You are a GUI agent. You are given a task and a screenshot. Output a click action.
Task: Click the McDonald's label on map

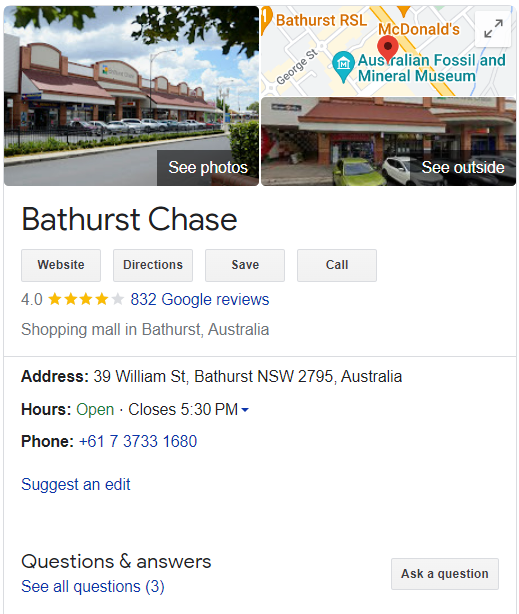click(418, 29)
